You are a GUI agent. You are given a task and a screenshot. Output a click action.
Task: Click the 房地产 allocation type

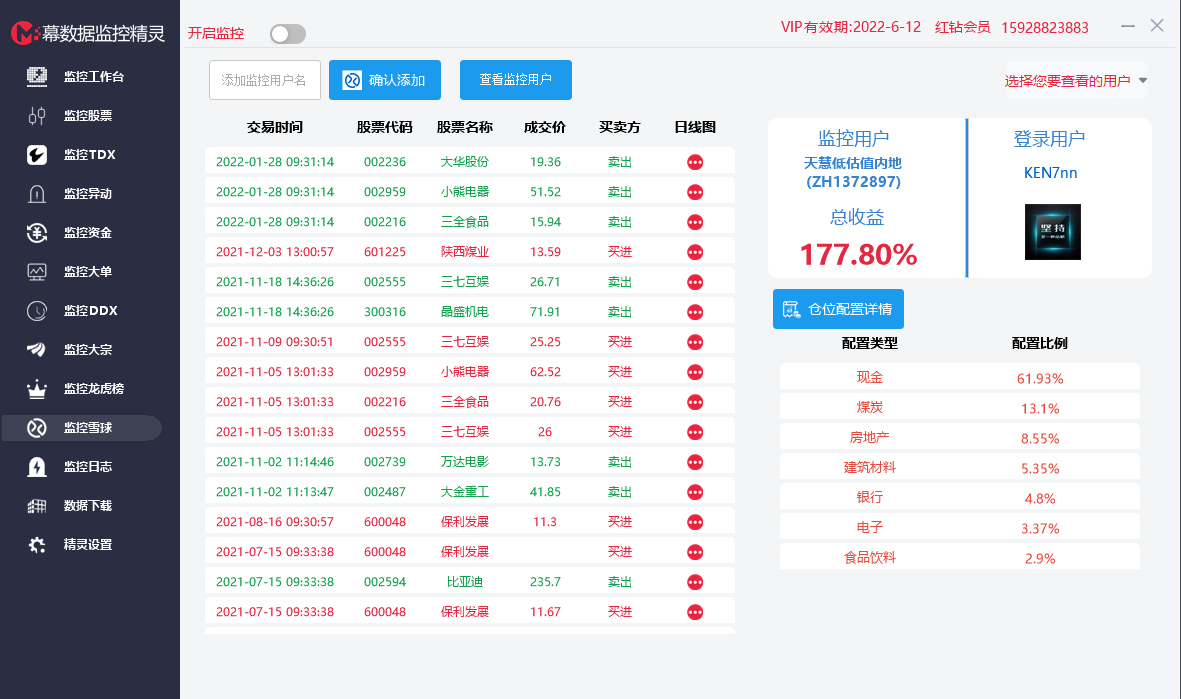pos(869,438)
